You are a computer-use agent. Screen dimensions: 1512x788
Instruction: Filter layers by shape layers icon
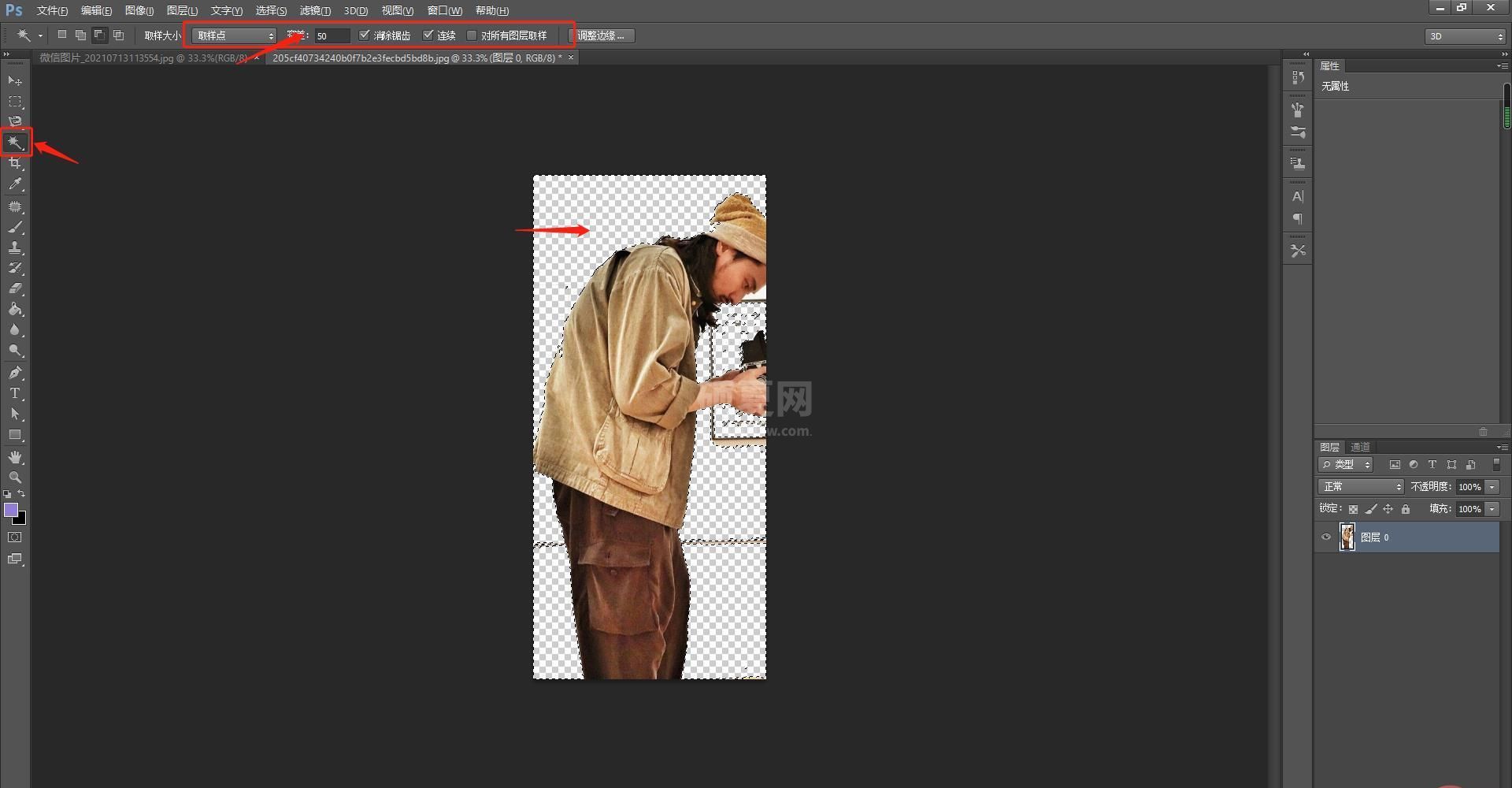pyautogui.click(x=1451, y=465)
